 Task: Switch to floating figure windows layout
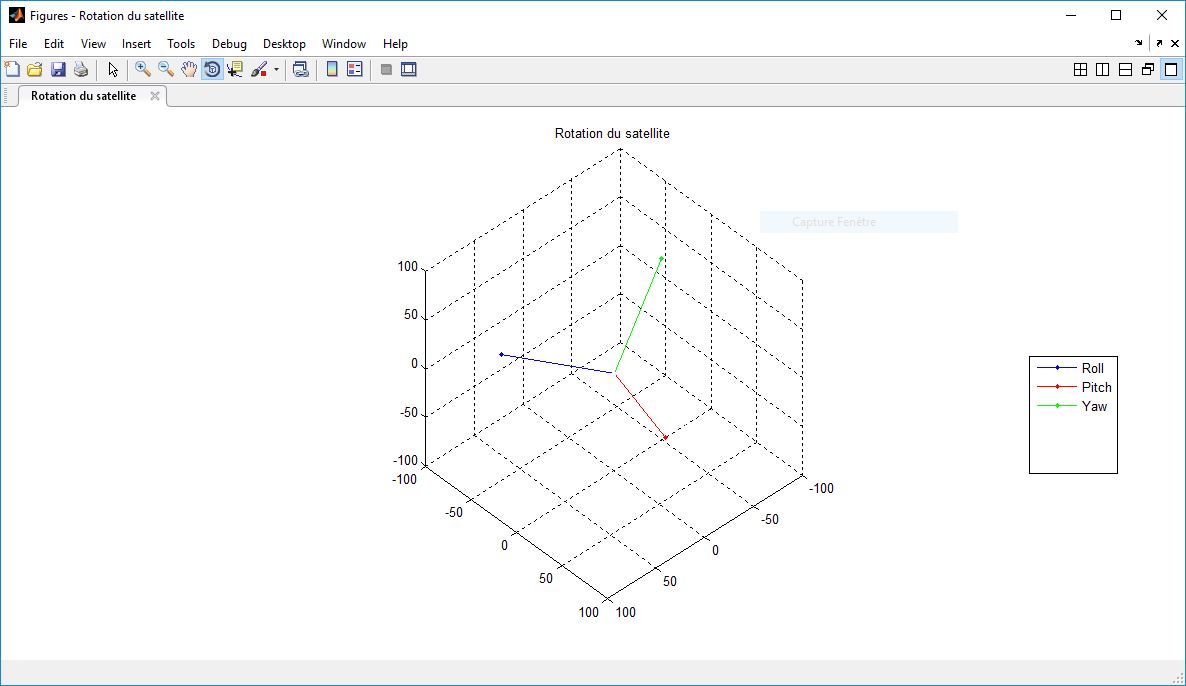1148,70
